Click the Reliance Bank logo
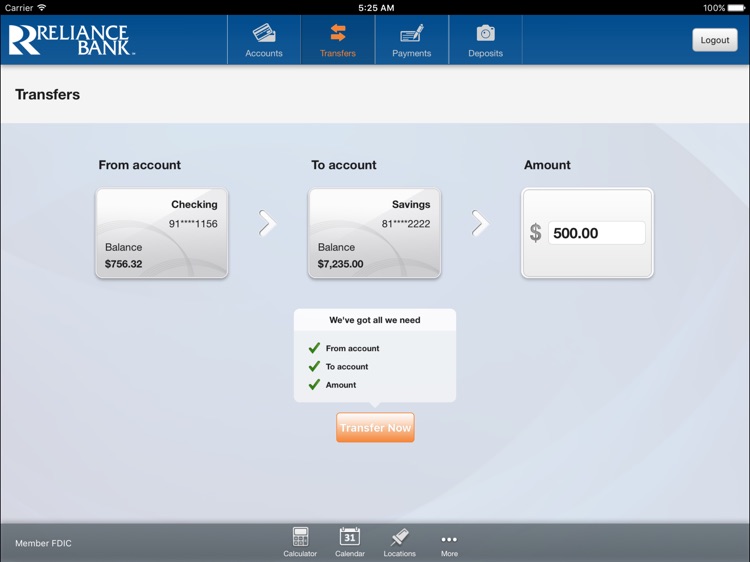Viewport: 750px width, 562px height. (71, 40)
